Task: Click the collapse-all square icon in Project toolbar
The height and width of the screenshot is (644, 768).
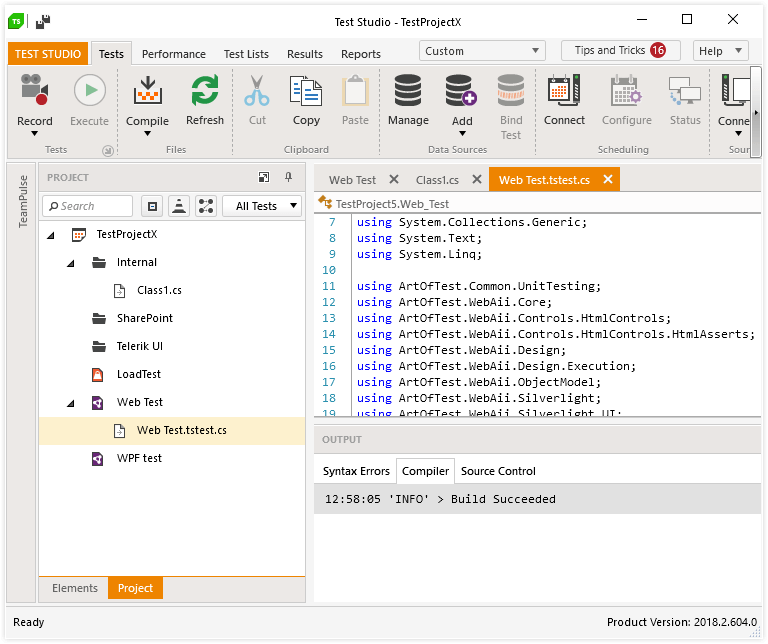Action: (152, 206)
